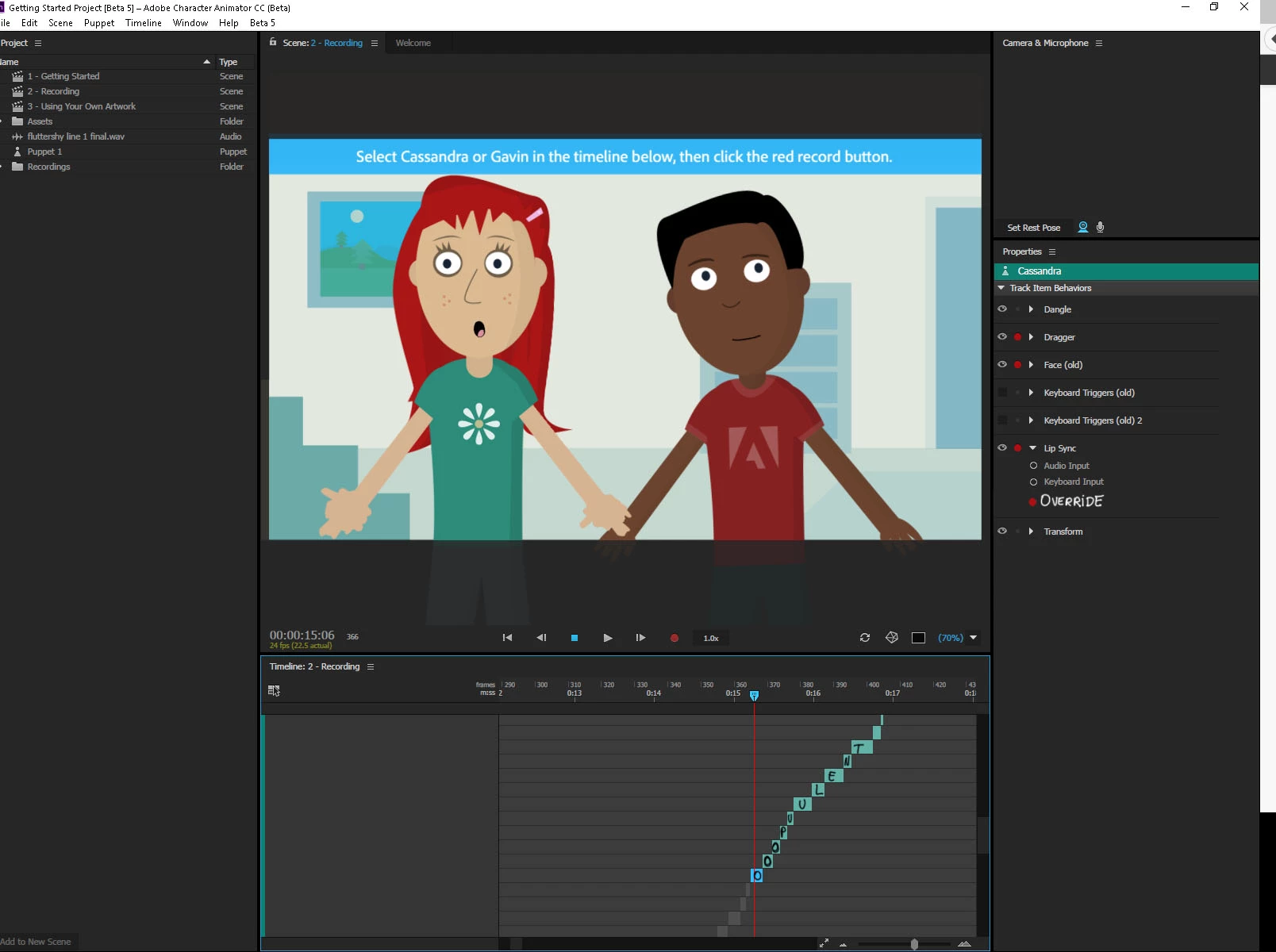Select the highlighted blue O viseme block
The width and height of the screenshot is (1276, 952).
tap(757, 875)
